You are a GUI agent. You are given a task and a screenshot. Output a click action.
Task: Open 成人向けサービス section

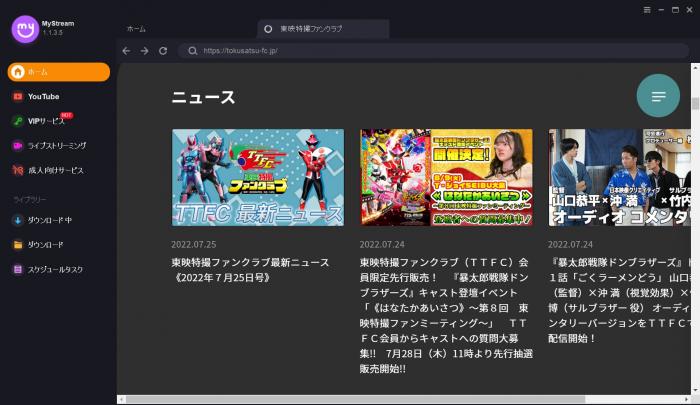tap(55, 170)
